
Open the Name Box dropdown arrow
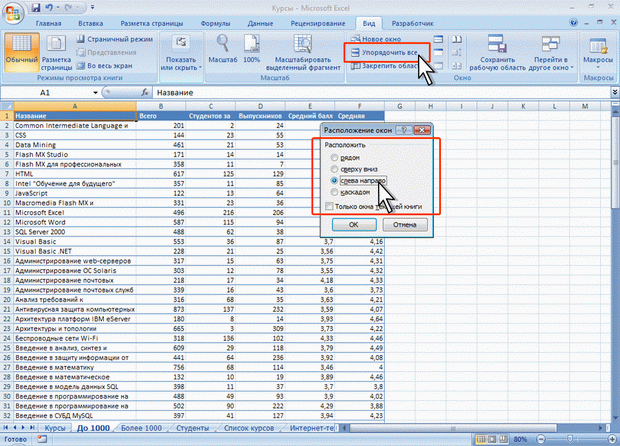tap(95, 93)
